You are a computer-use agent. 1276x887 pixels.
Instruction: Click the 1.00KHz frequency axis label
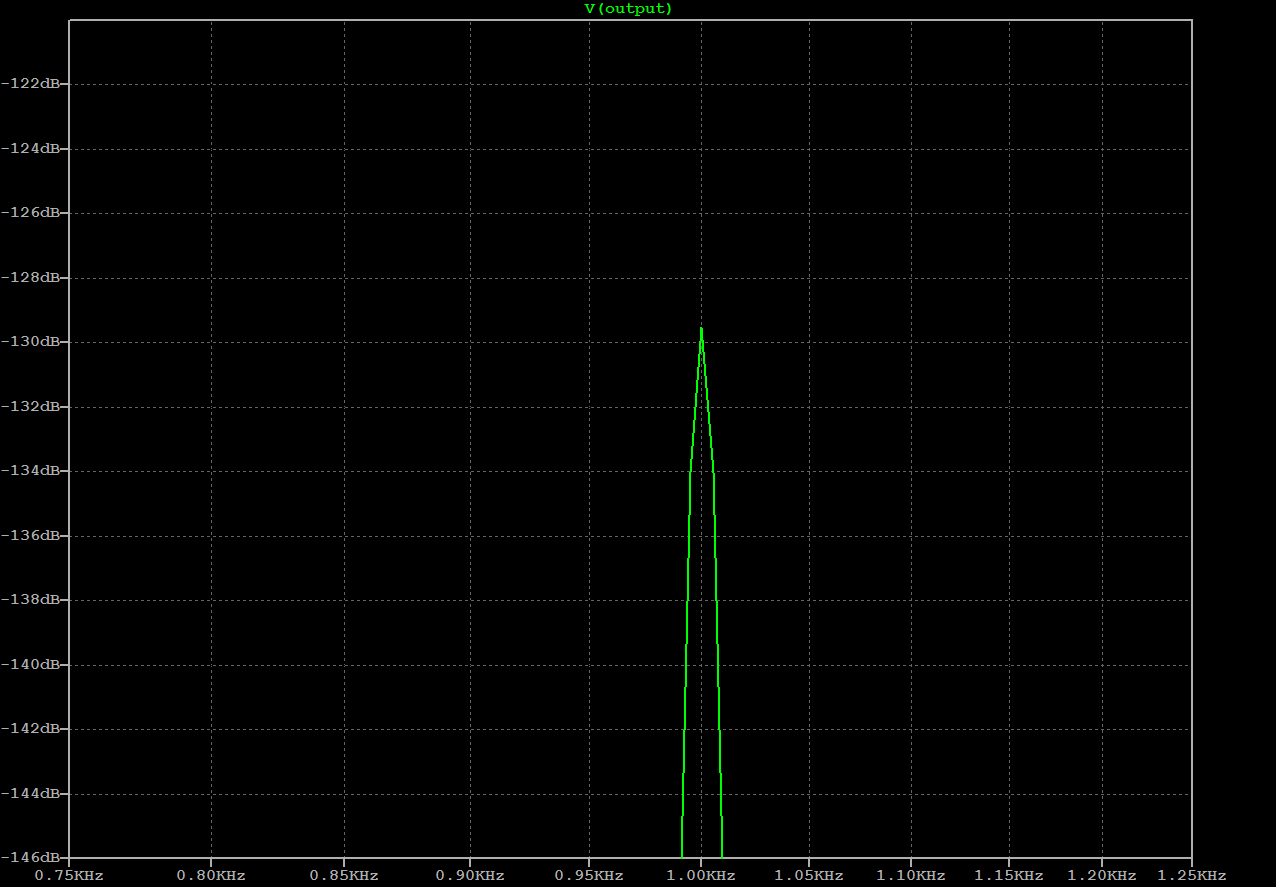click(700, 875)
